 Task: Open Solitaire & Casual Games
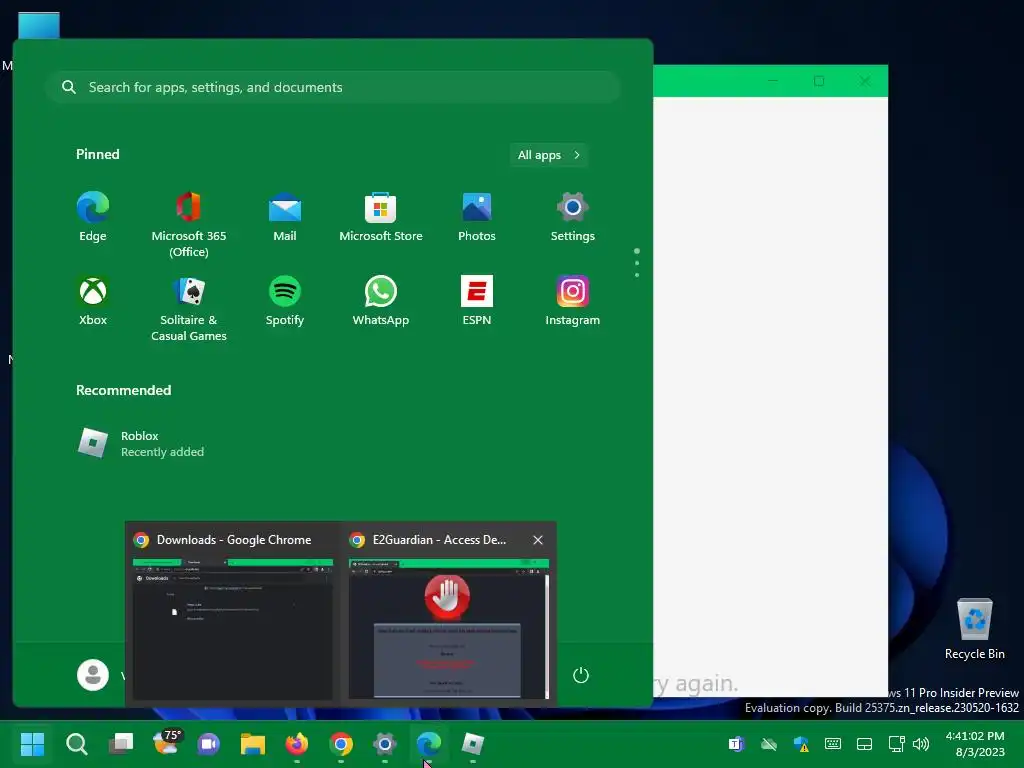point(189,309)
